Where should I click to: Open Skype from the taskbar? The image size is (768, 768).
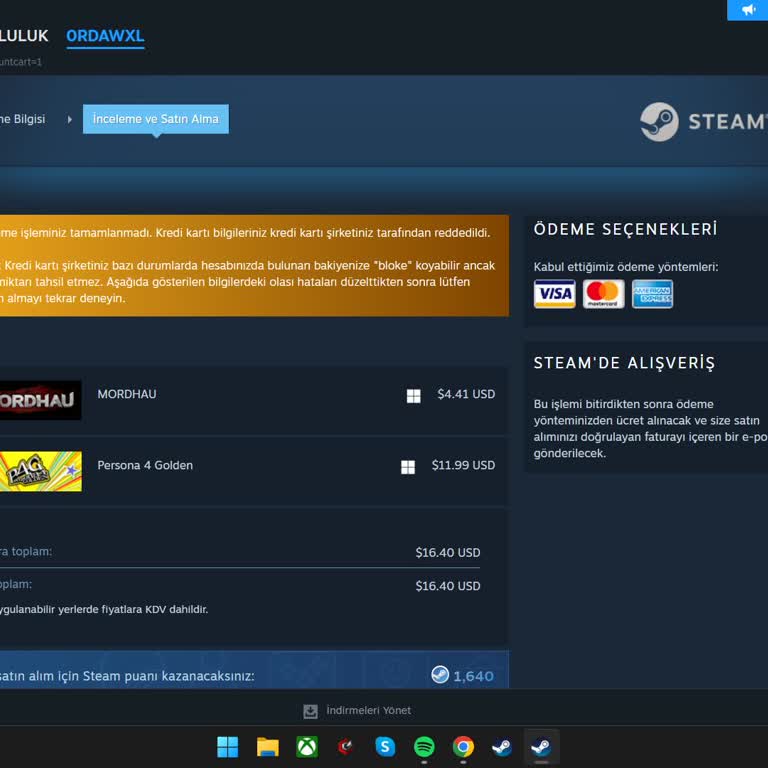[x=385, y=747]
